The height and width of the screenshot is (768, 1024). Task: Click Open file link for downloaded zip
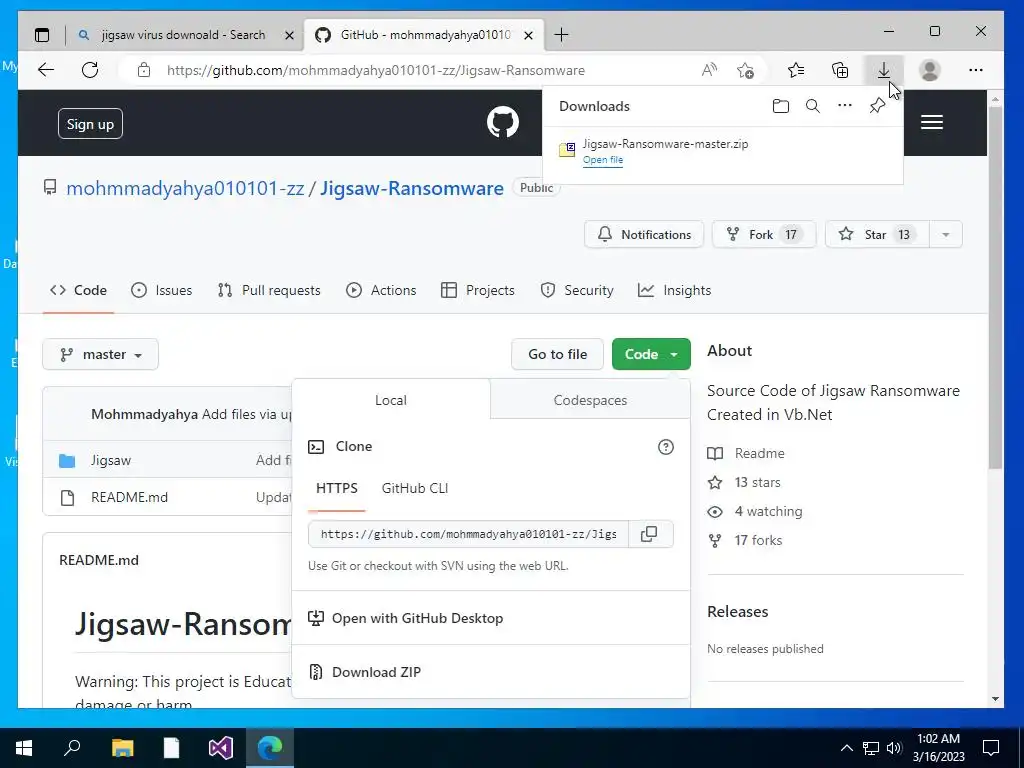[x=603, y=160]
